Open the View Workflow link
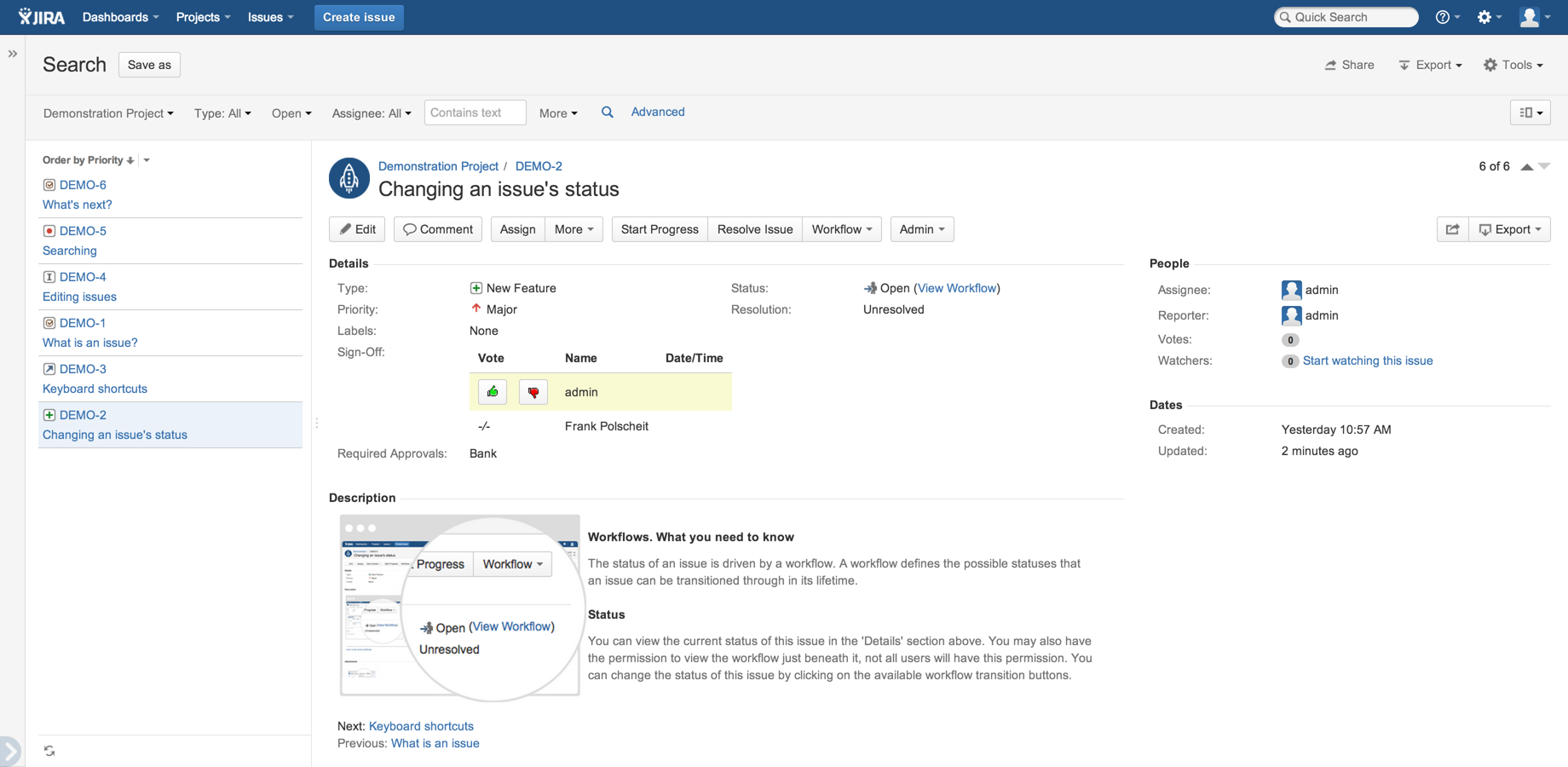 click(956, 288)
